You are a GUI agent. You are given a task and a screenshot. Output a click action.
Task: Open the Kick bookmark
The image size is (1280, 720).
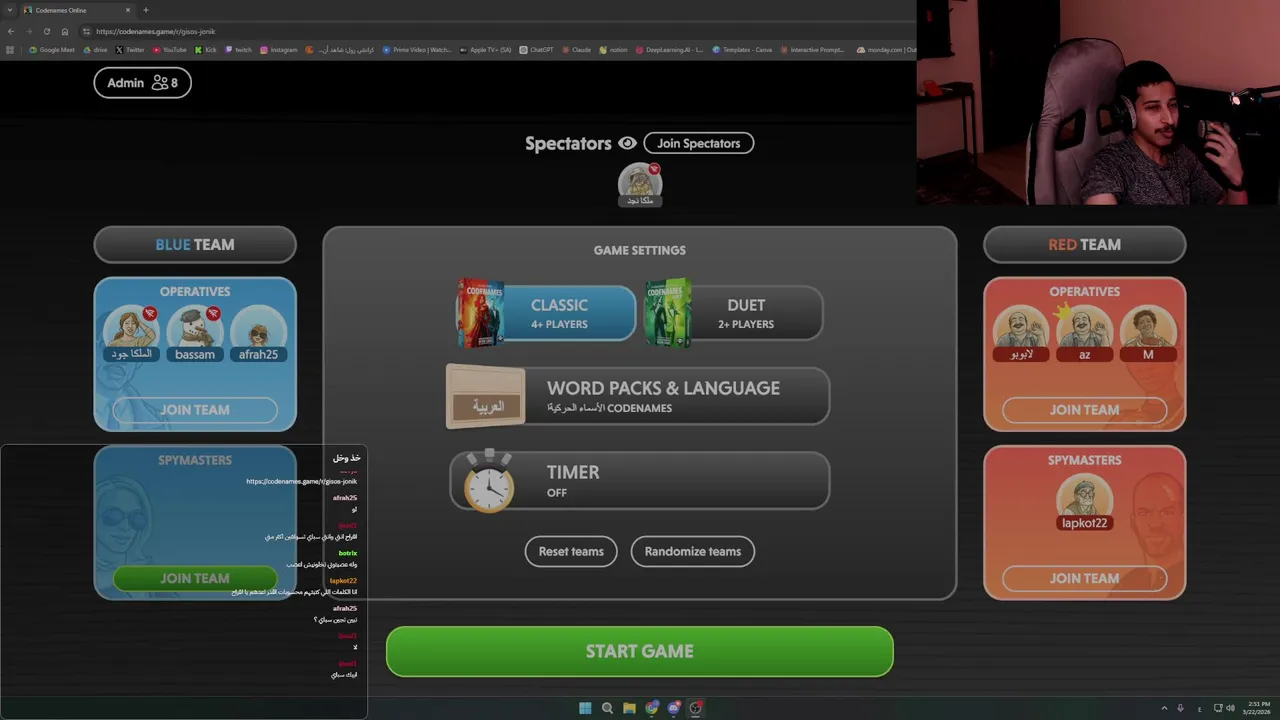click(x=205, y=50)
